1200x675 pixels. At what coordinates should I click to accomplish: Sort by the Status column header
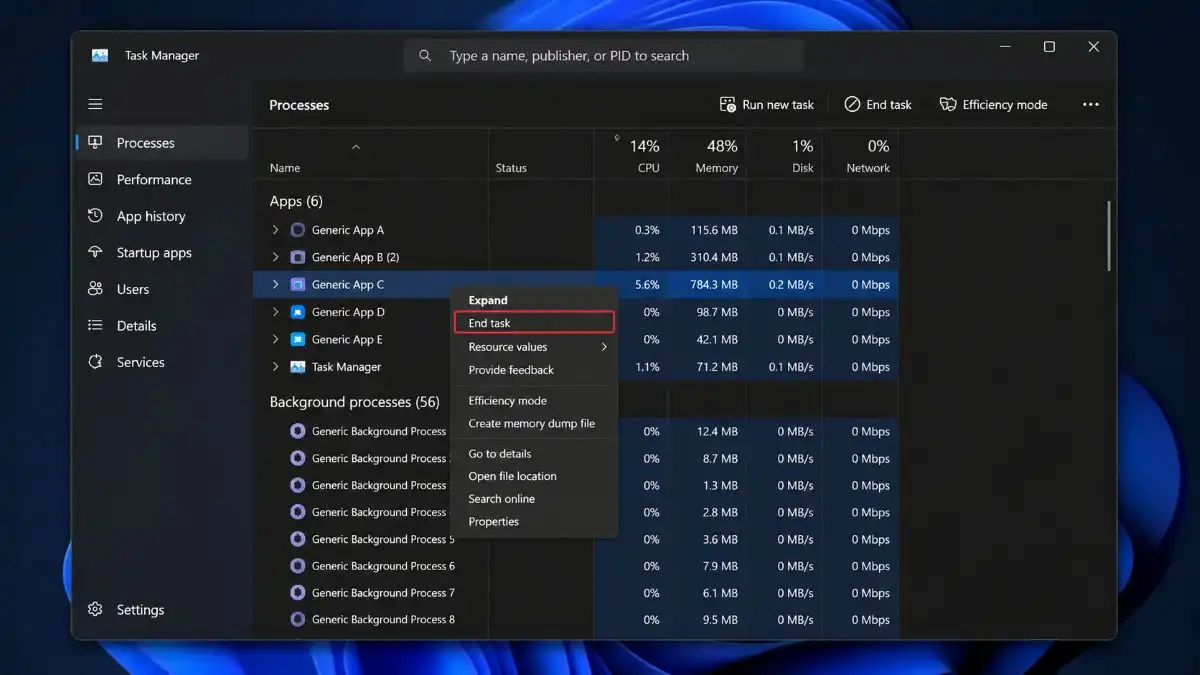(541, 155)
